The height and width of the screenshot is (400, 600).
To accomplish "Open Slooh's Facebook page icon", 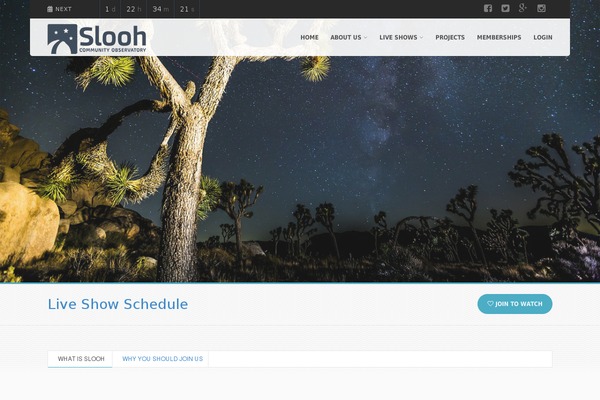I will (x=488, y=8).
